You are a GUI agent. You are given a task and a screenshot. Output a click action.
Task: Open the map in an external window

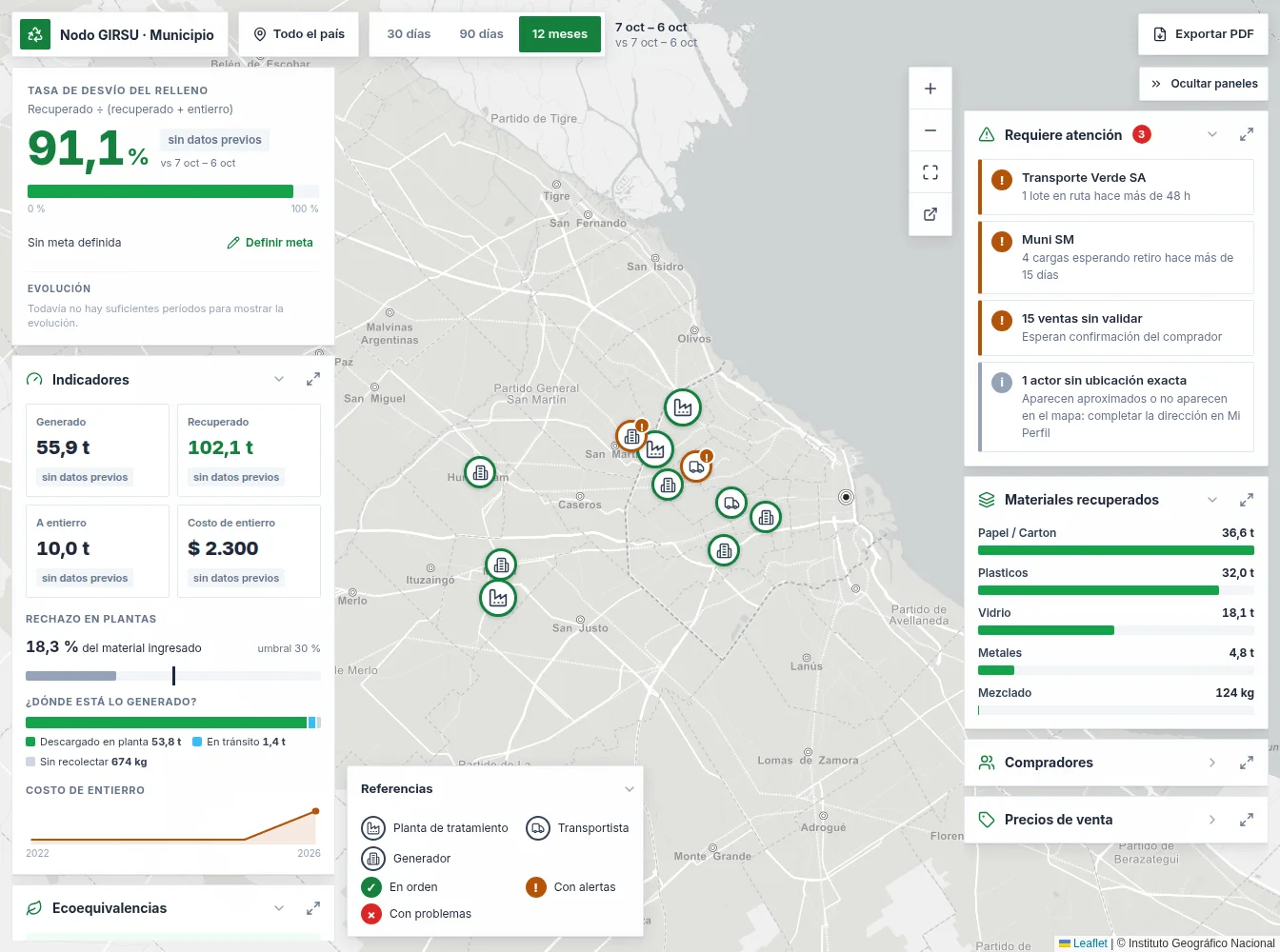coord(930,214)
